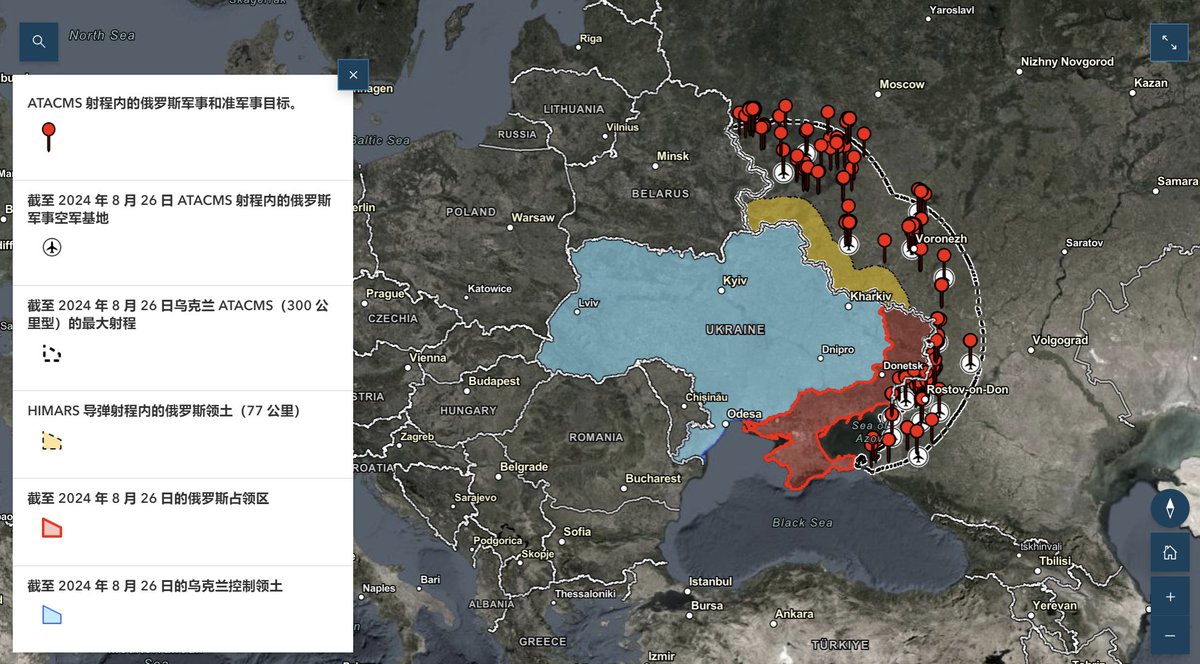
Task: Click the Odesa city label
Action: coord(744,414)
